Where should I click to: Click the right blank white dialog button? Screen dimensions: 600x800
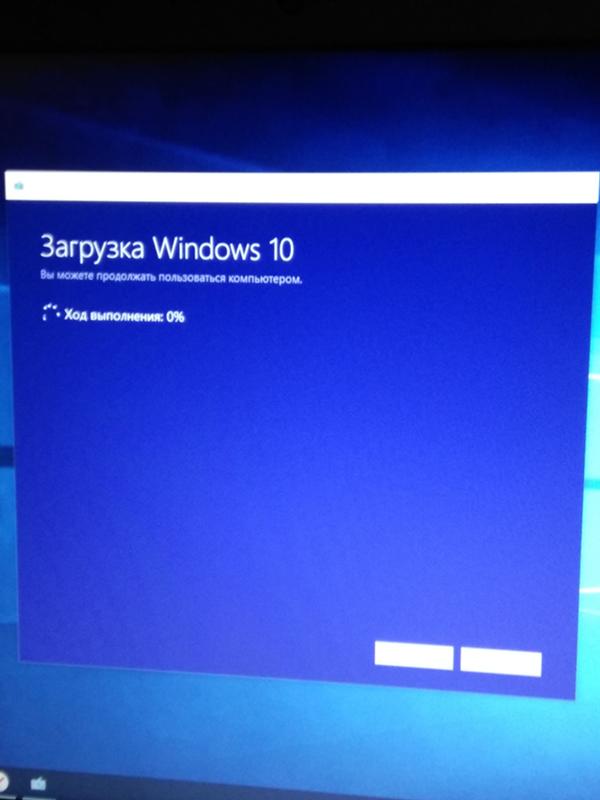(x=501, y=662)
